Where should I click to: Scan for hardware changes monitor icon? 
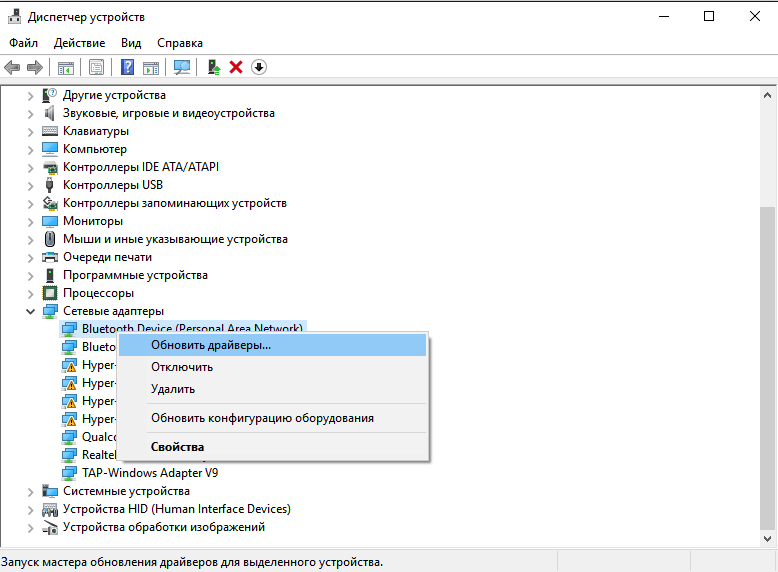[x=182, y=67]
